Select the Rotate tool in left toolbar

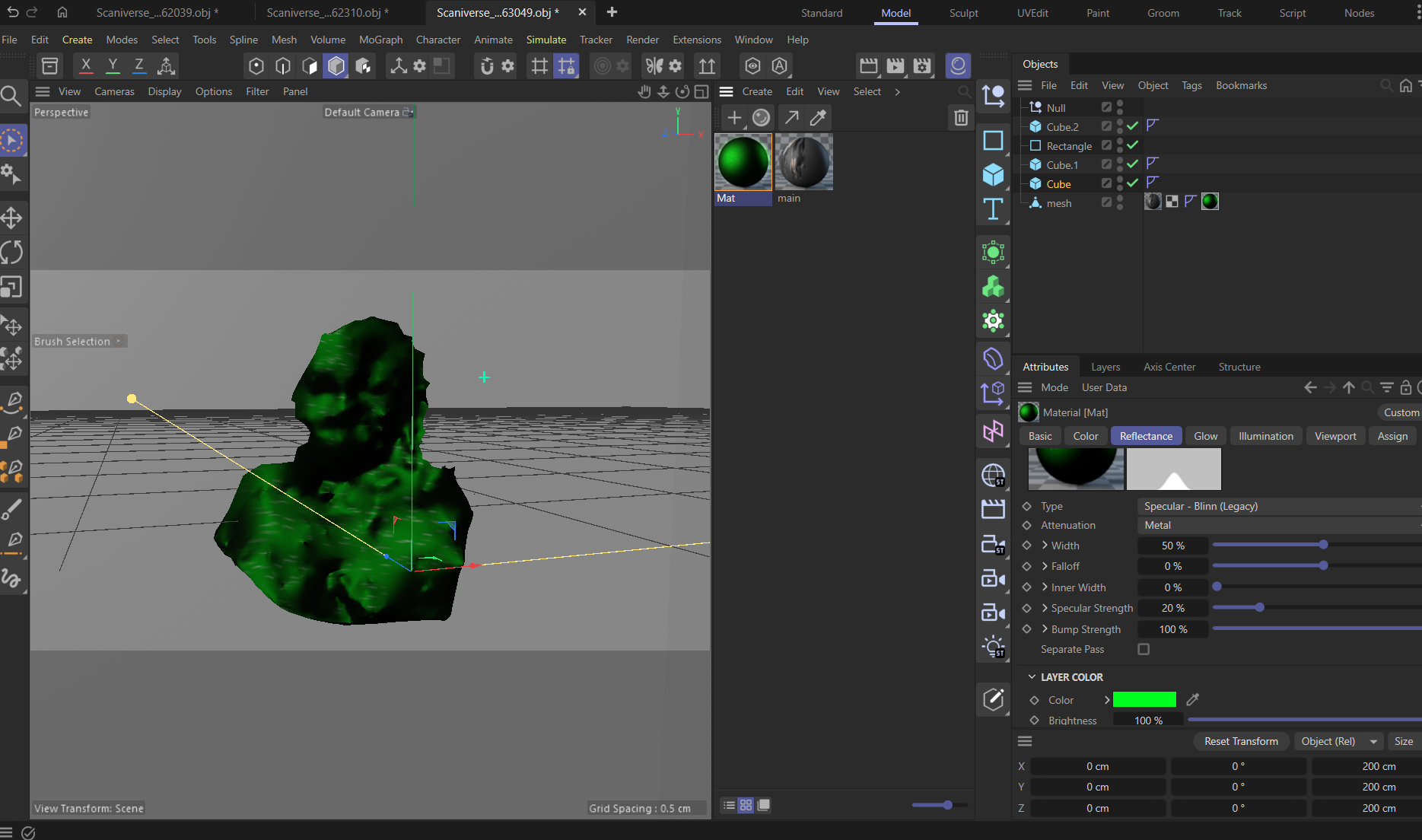point(11,253)
